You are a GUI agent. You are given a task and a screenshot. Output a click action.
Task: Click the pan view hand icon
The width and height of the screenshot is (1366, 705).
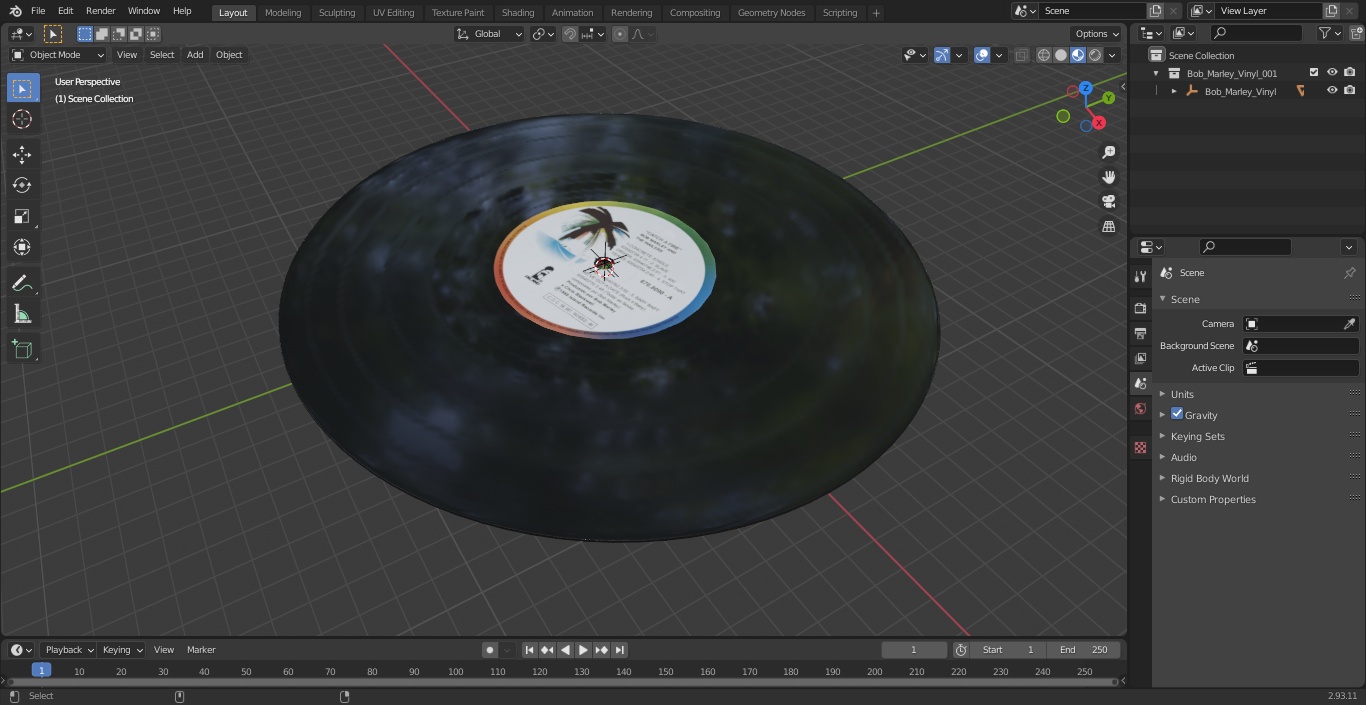tap(1109, 177)
